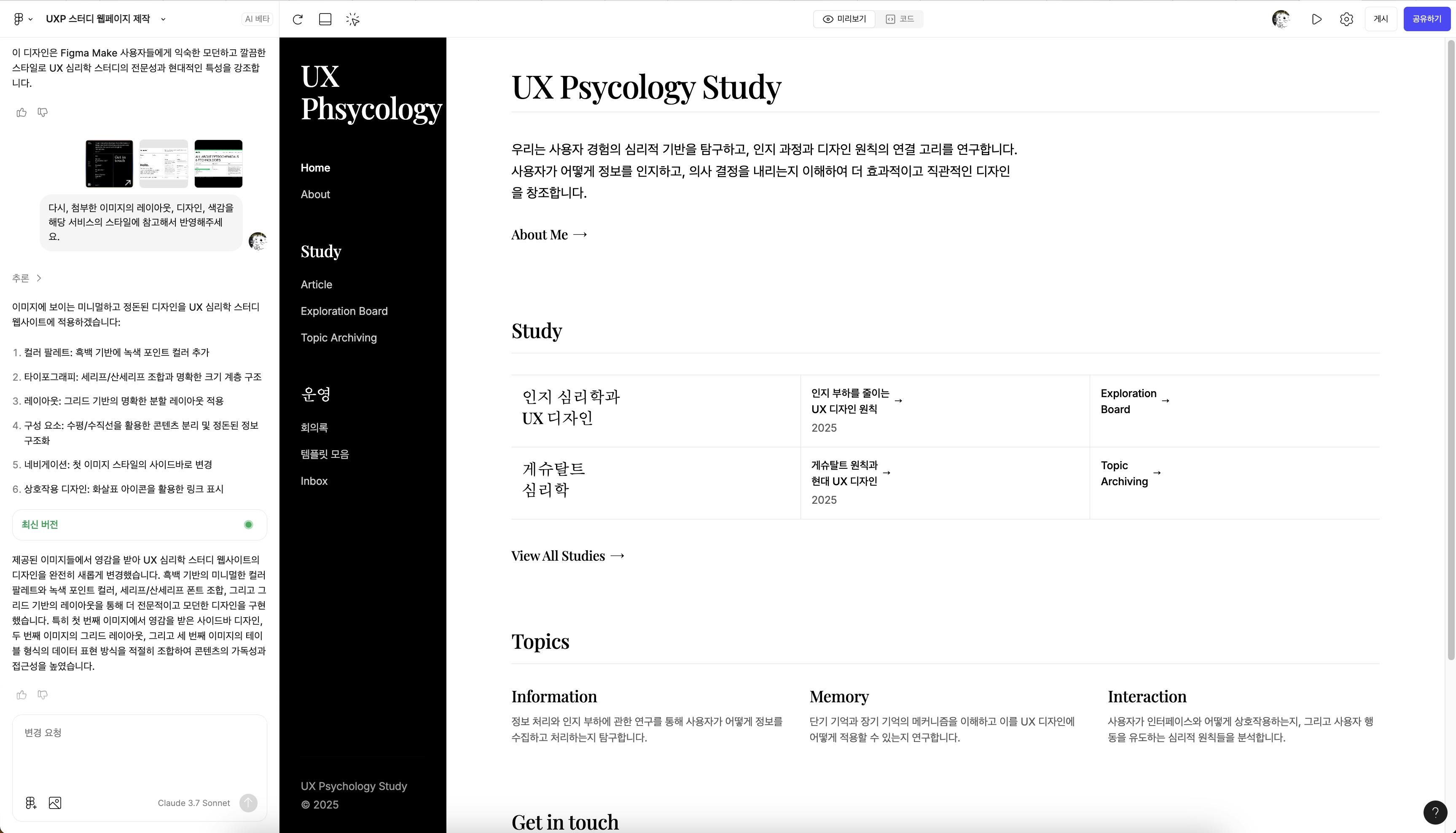Click the Figma attach design icon
The width and height of the screenshot is (1456, 833).
31,803
